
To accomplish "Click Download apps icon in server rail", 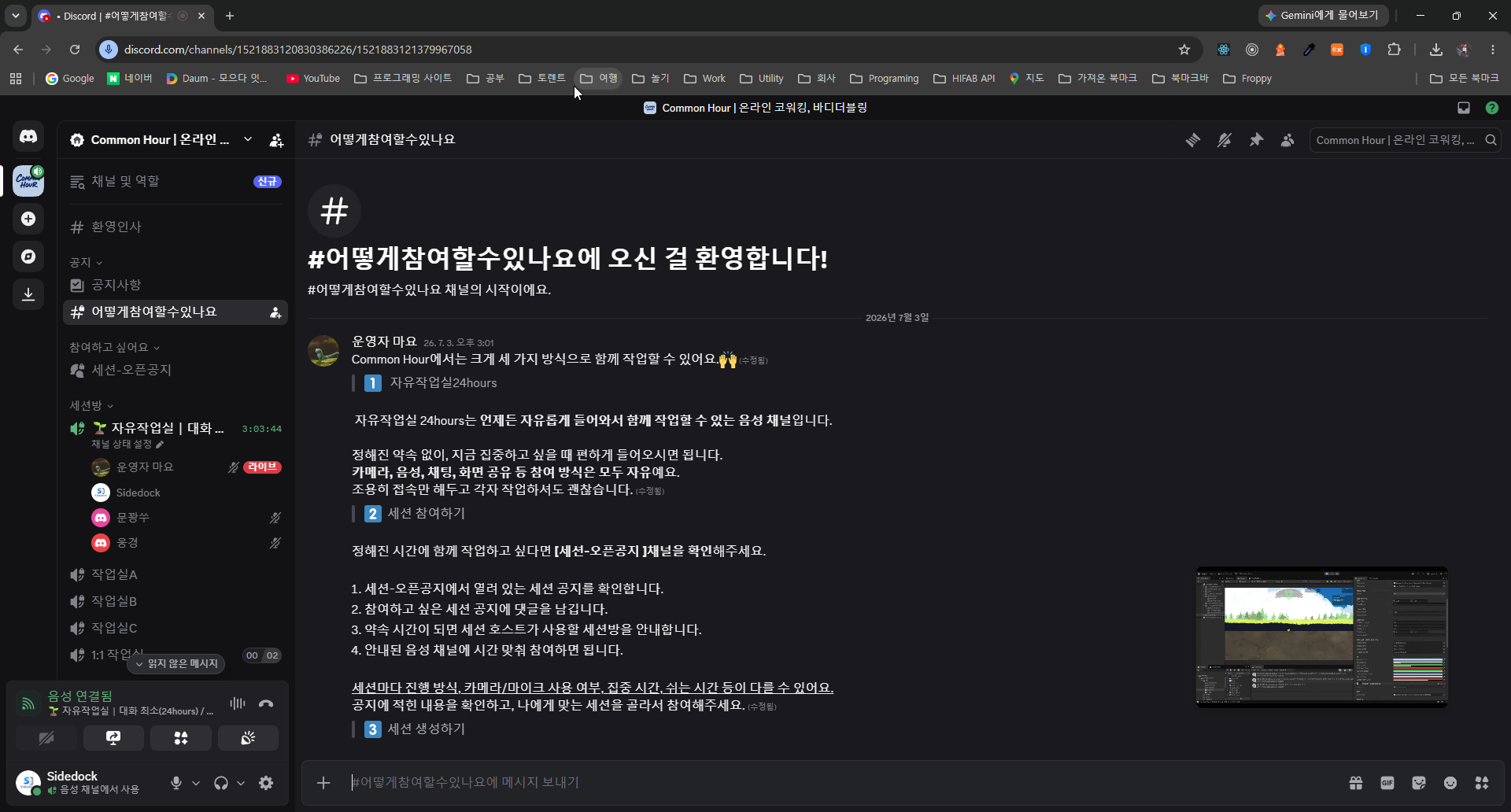I will coord(28,294).
